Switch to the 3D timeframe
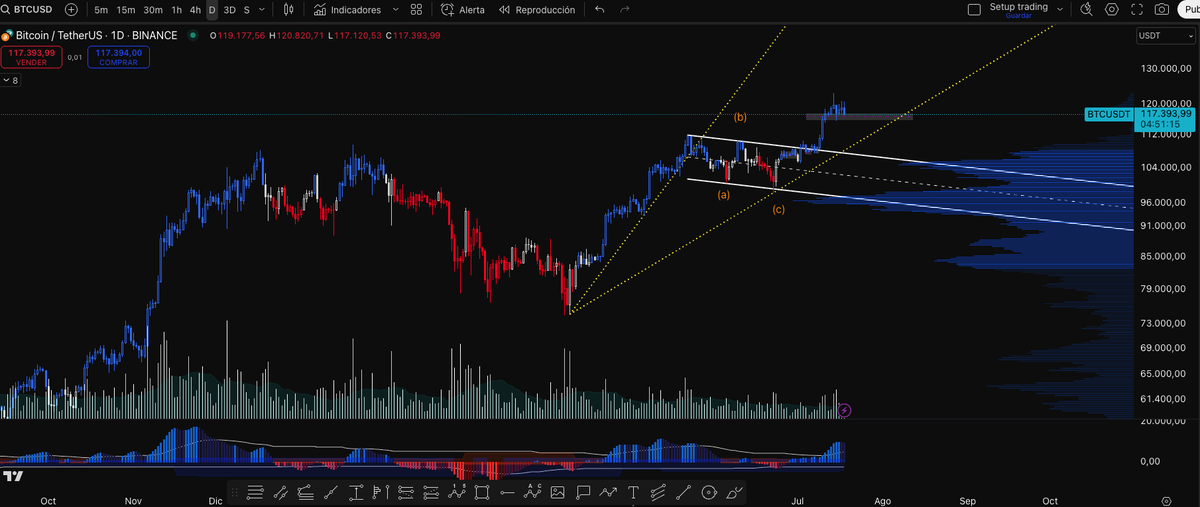1200x507 pixels. (229, 9)
